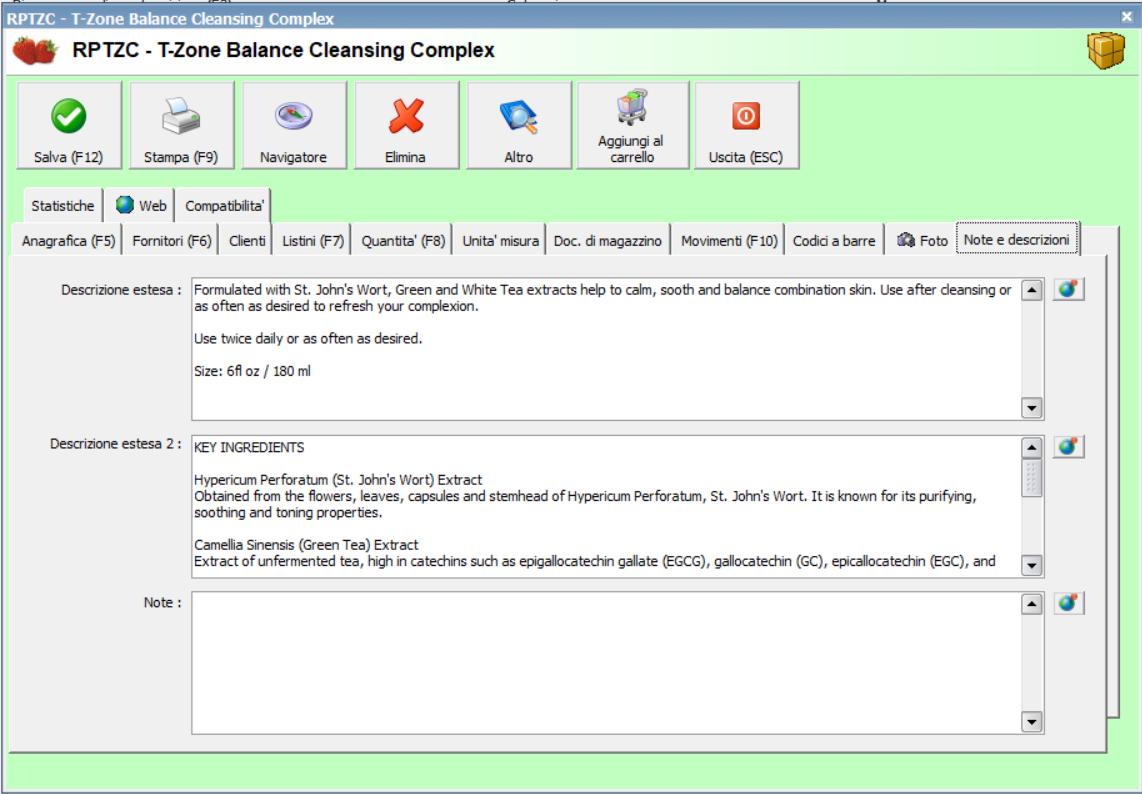The height and width of the screenshot is (794, 1142).
Task: Click scroll down arrow in Descrizione estesa
Action: [1031, 408]
